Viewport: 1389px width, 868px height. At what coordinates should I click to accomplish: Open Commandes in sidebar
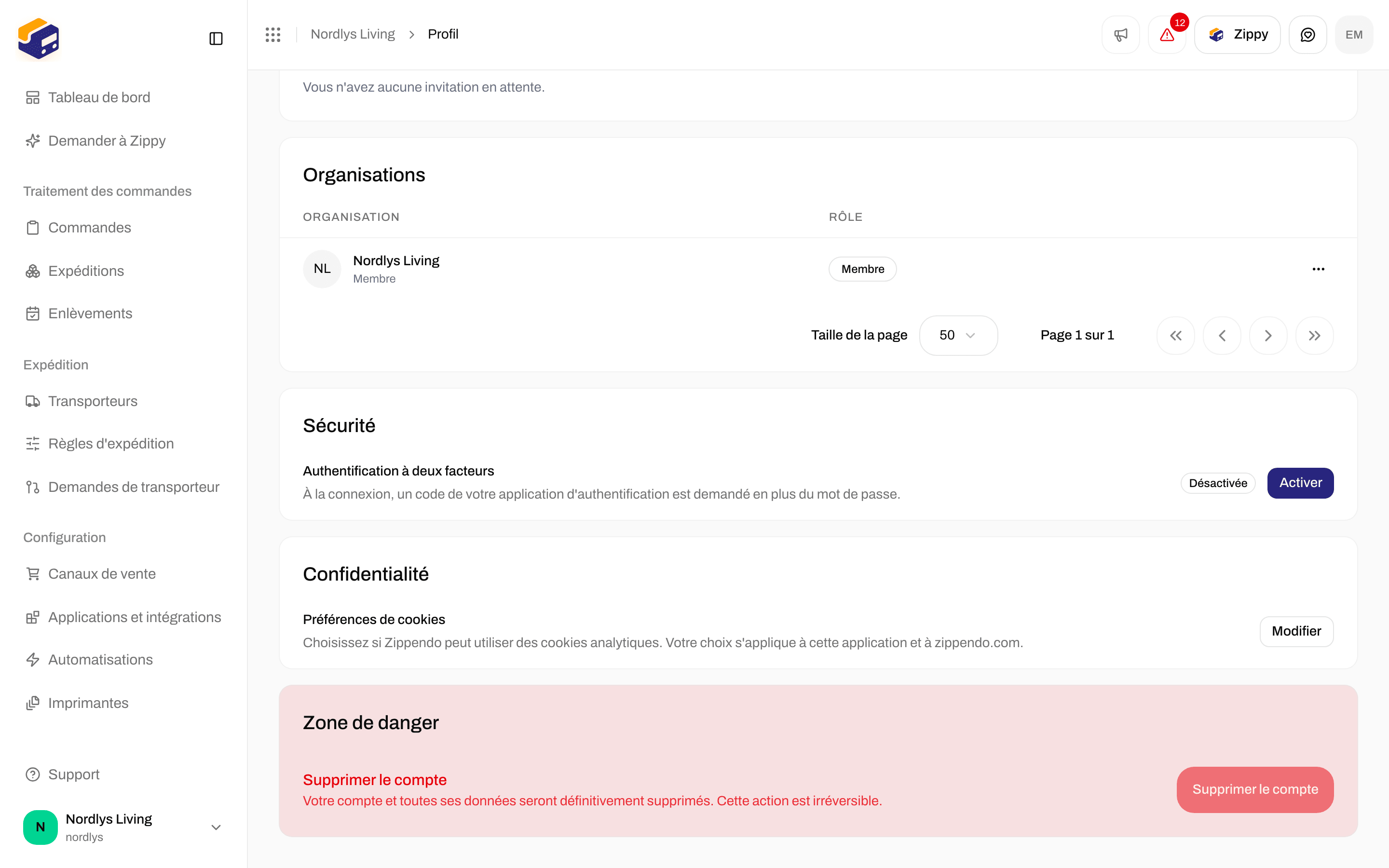coord(123,228)
